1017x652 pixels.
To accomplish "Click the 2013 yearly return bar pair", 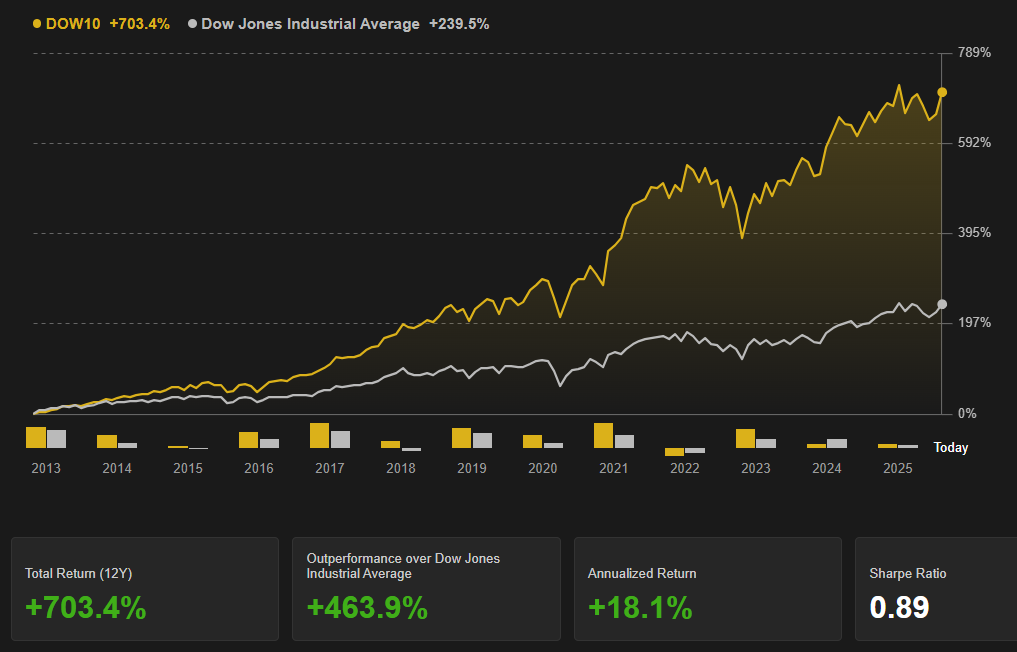I will pos(46,438).
